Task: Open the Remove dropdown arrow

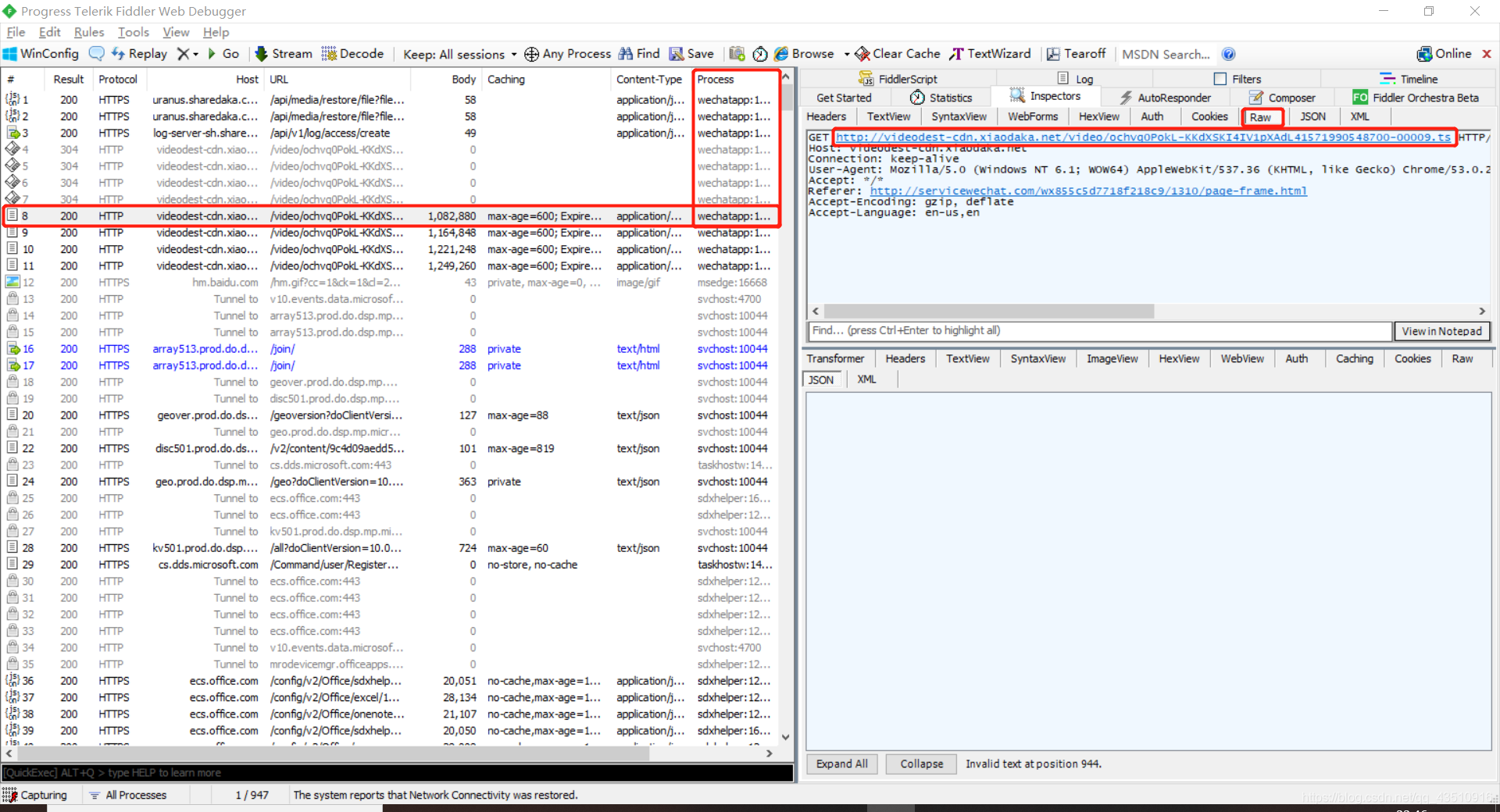Action: coord(196,54)
